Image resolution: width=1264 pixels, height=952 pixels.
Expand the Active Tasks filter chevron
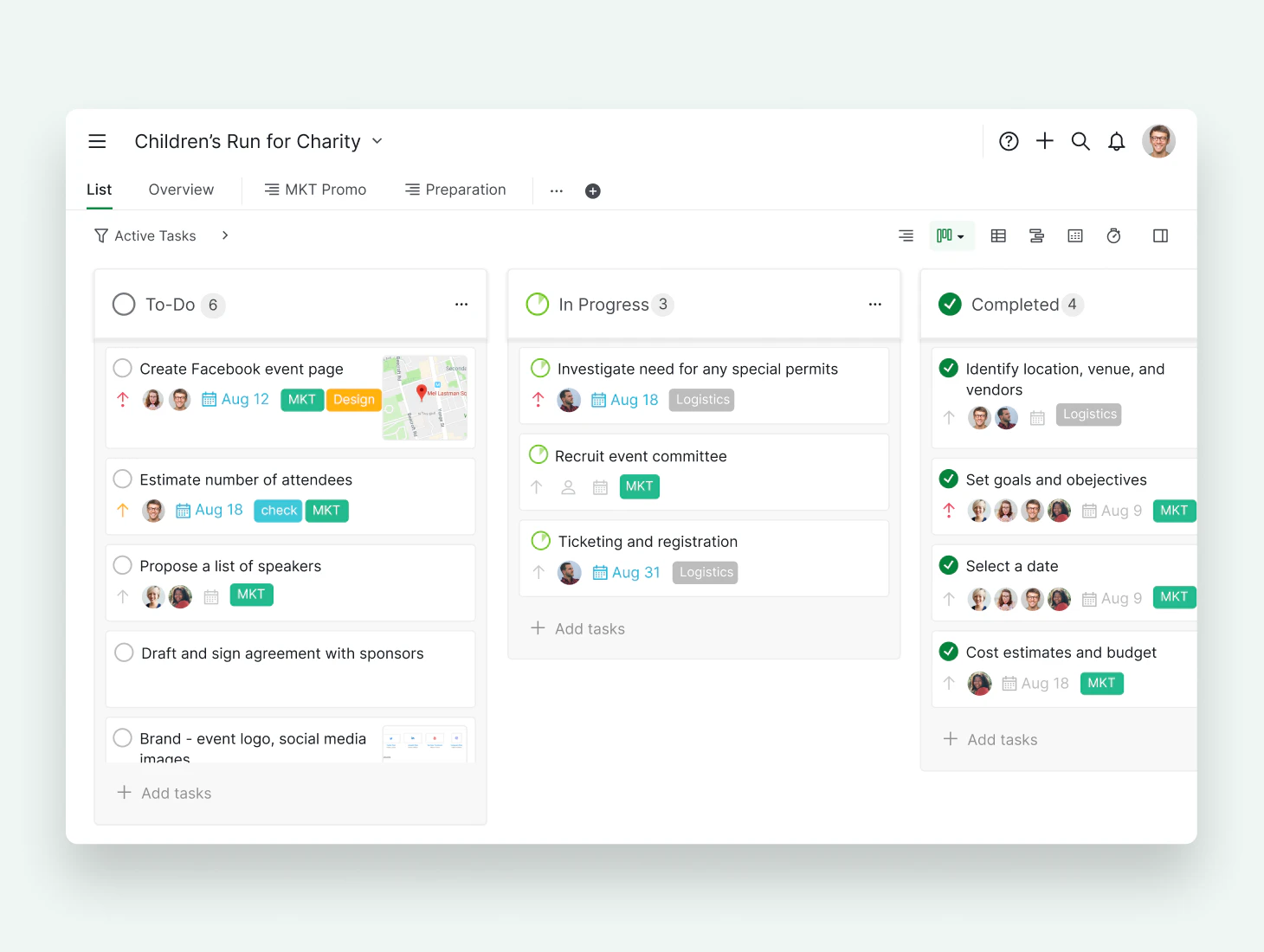(x=224, y=235)
